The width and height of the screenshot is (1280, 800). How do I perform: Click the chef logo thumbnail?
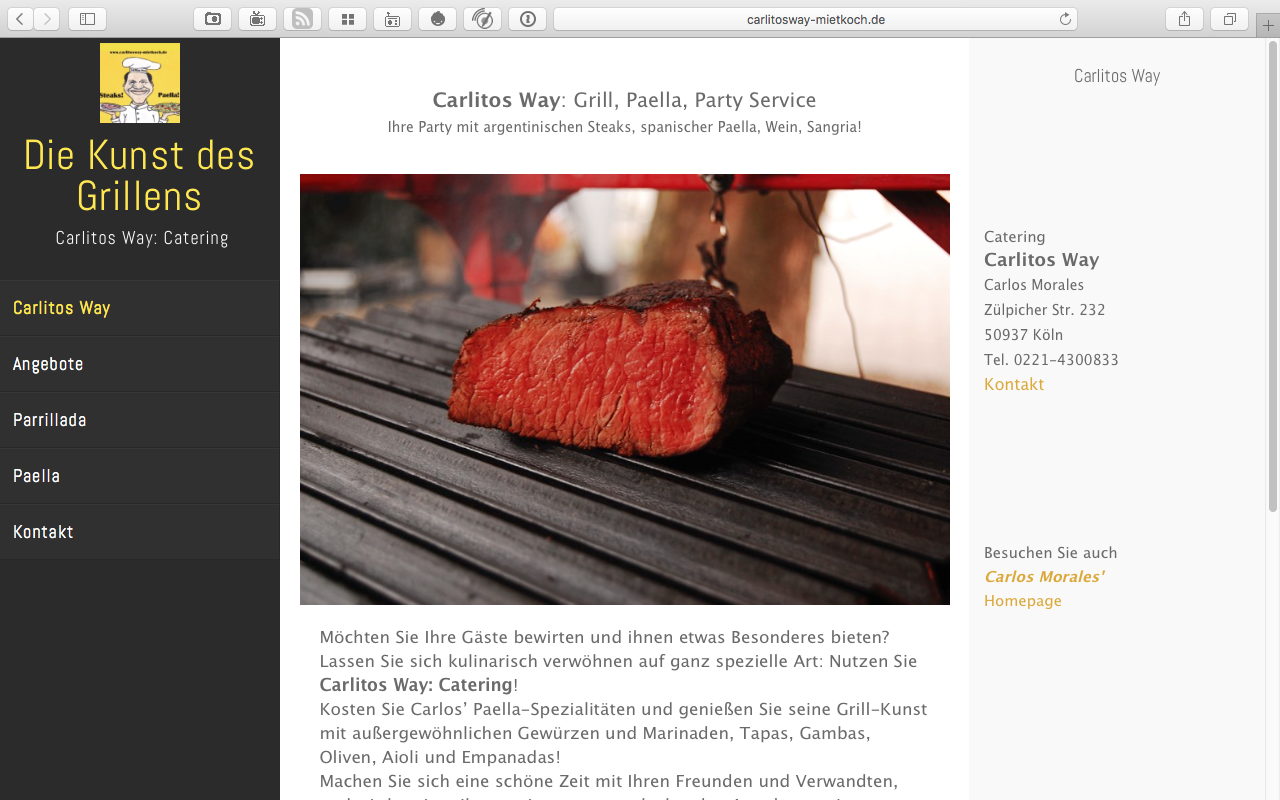[x=140, y=83]
